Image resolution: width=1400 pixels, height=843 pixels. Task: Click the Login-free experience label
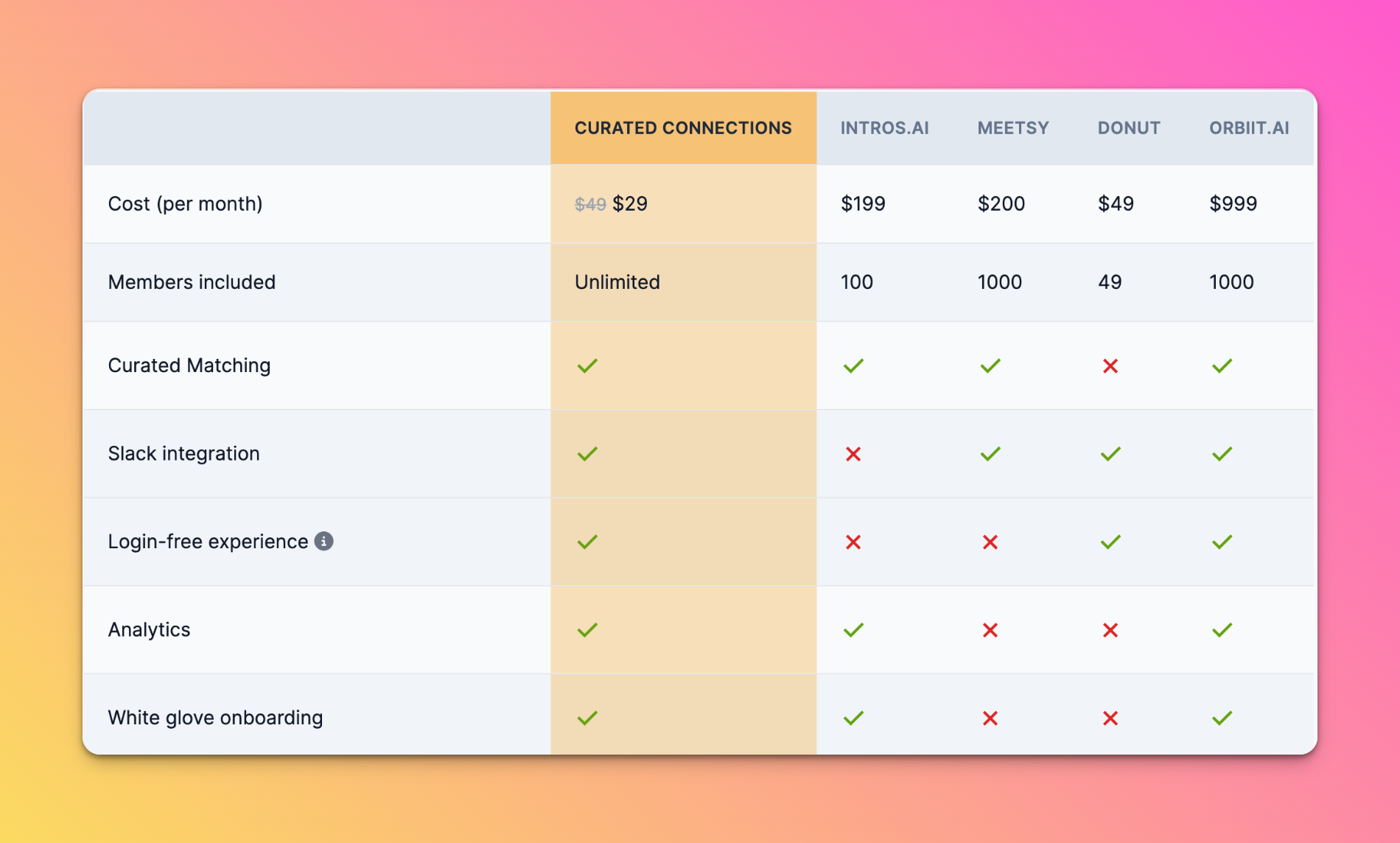(x=208, y=542)
